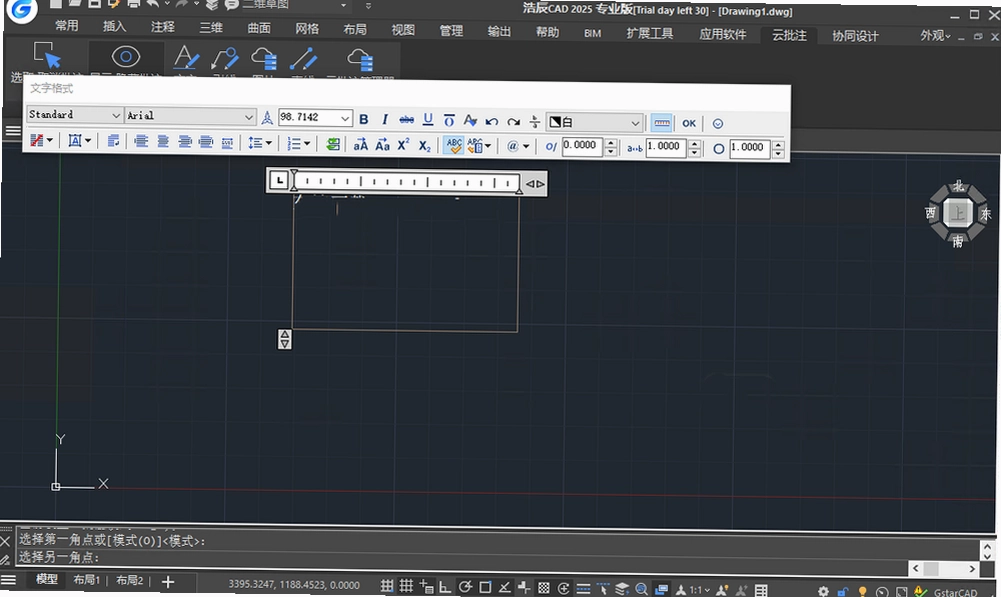Toggle italic formatting in text format bar
This screenshot has width=1001, height=597.
[384, 119]
